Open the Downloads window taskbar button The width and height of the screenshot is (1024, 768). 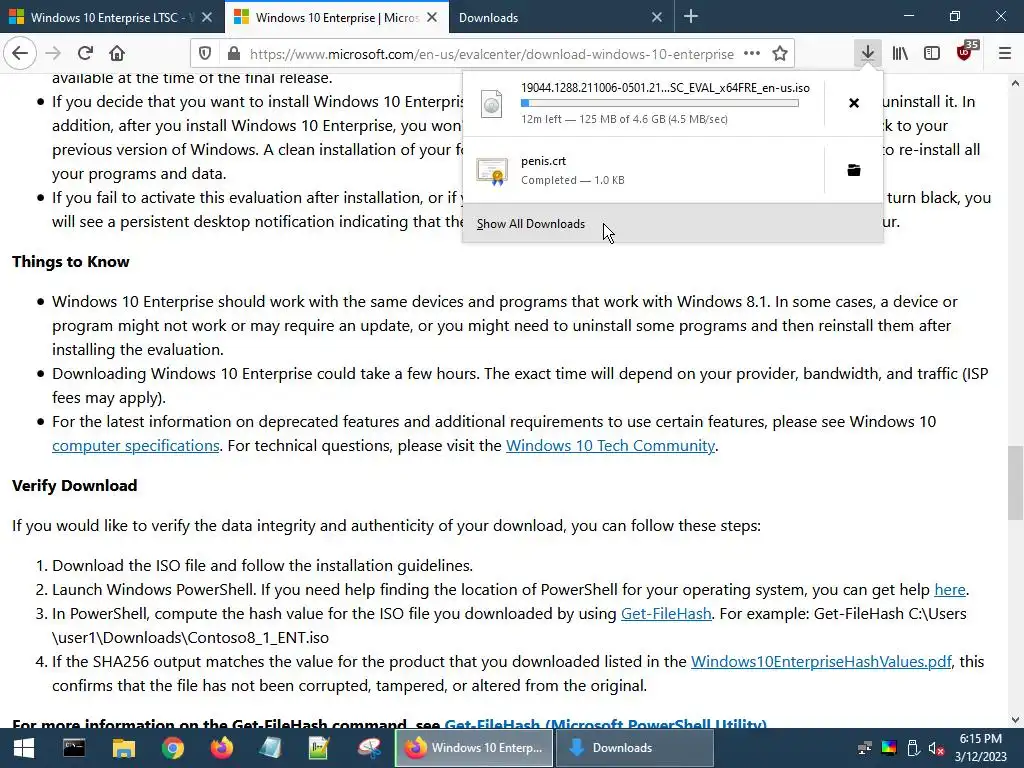[x=633, y=748]
